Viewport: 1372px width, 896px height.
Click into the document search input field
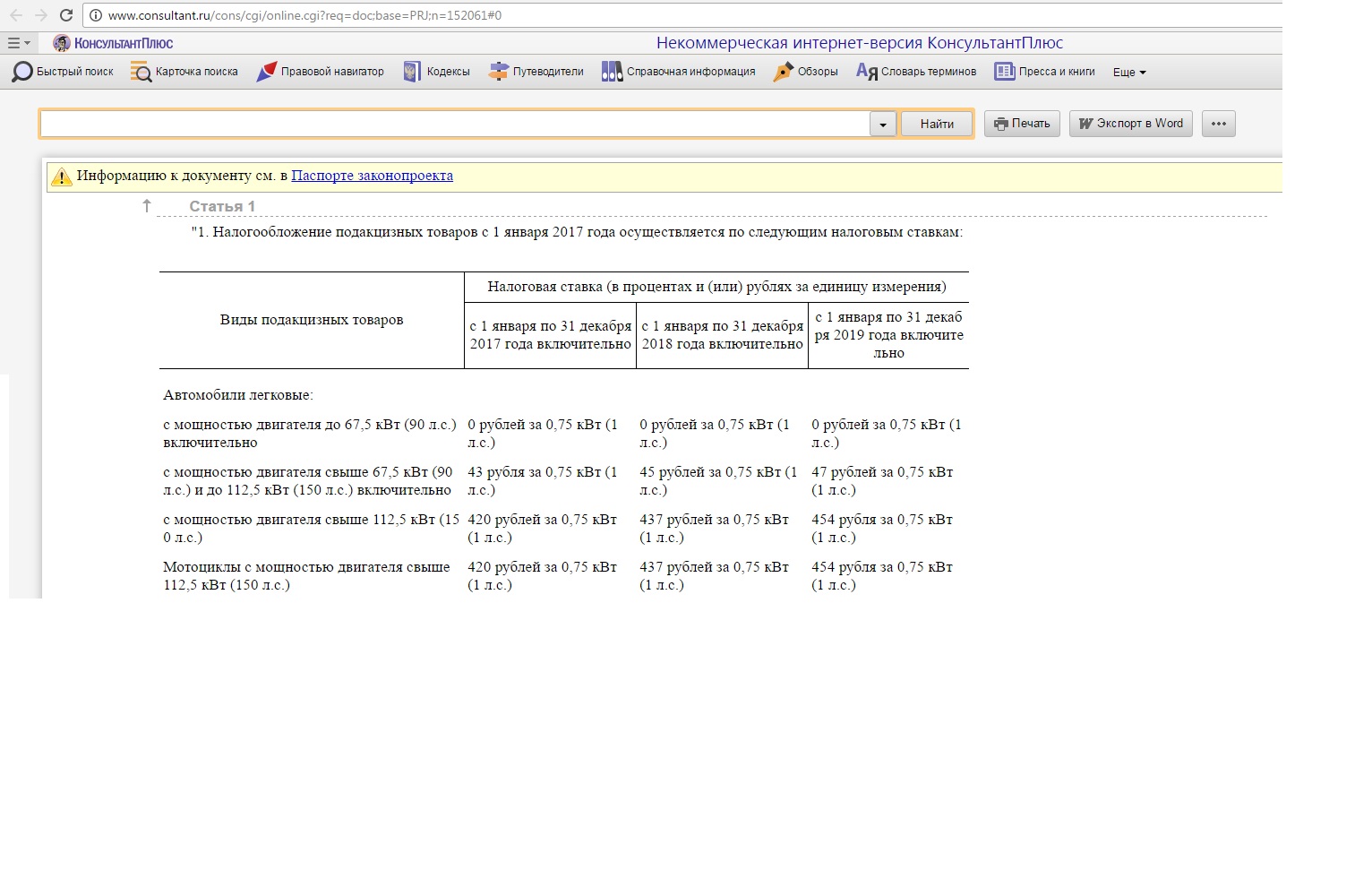pos(454,125)
